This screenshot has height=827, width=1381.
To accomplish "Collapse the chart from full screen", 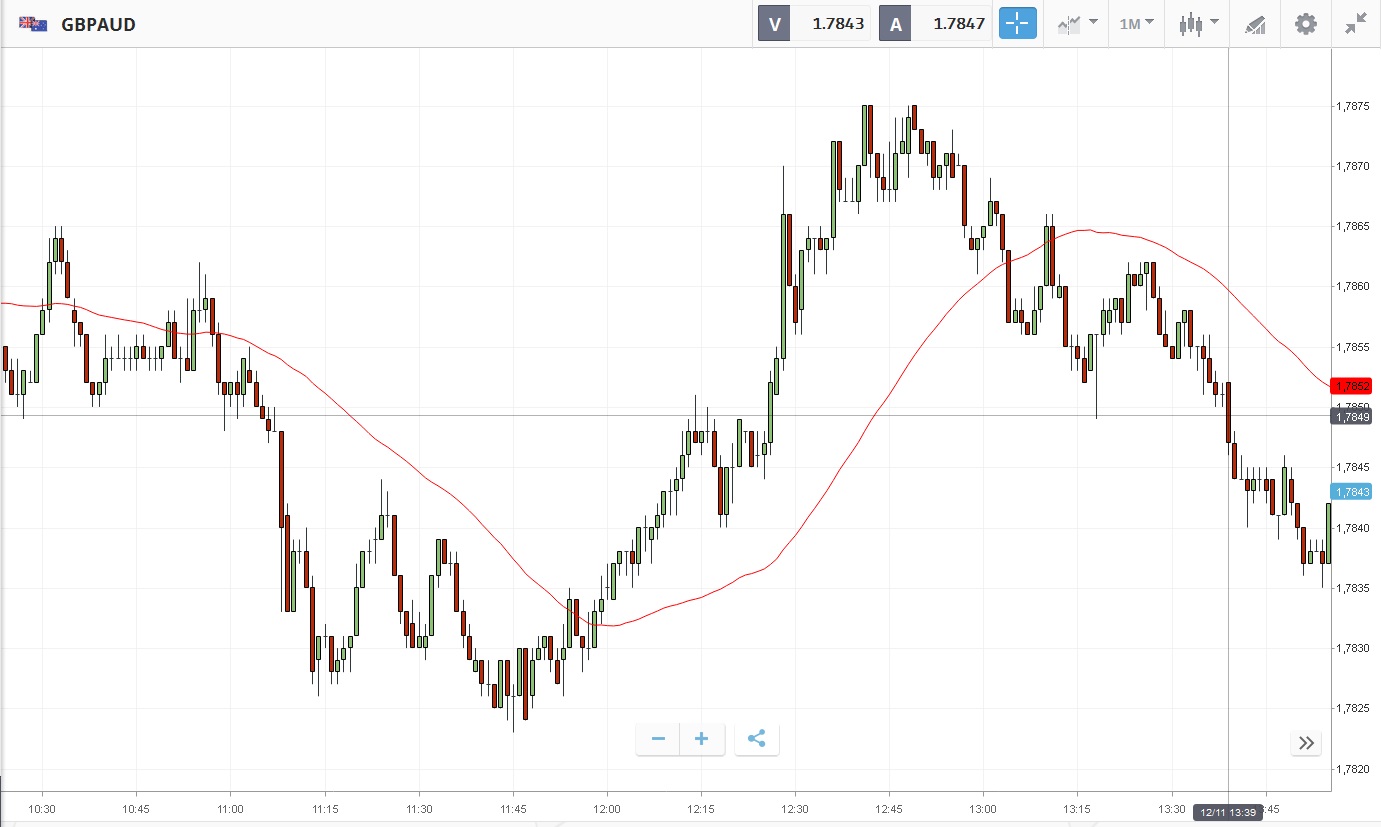I will coord(1355,24).
